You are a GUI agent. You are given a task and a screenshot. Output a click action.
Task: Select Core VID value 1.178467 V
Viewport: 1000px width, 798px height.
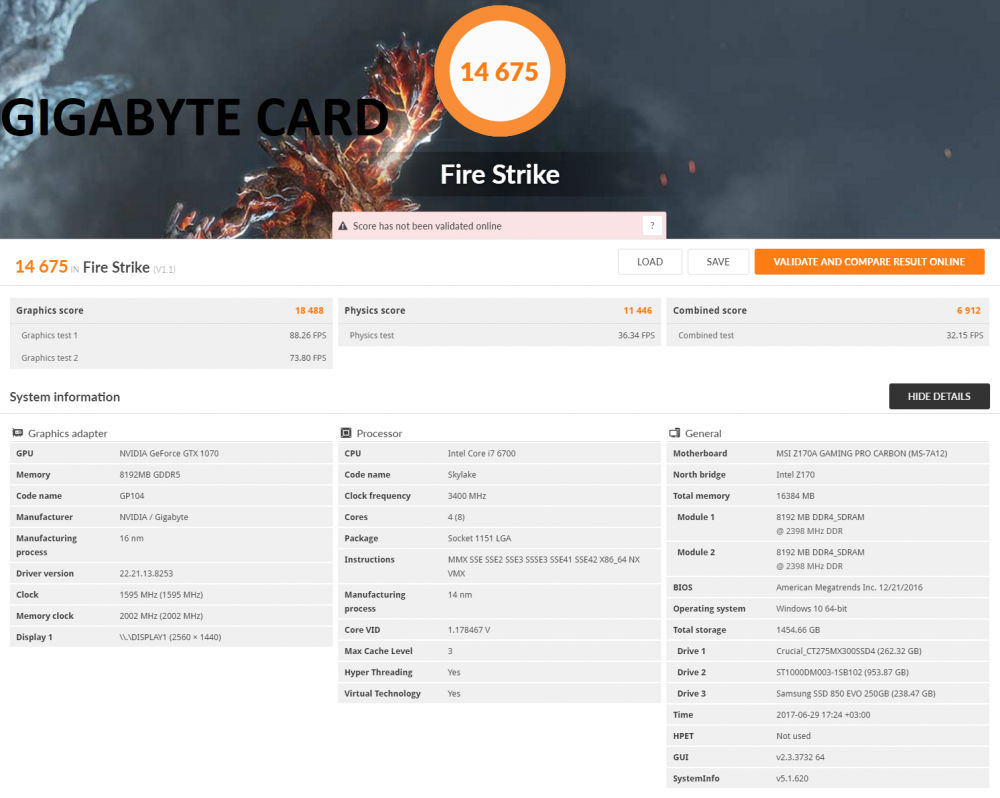tap(469, 630)
